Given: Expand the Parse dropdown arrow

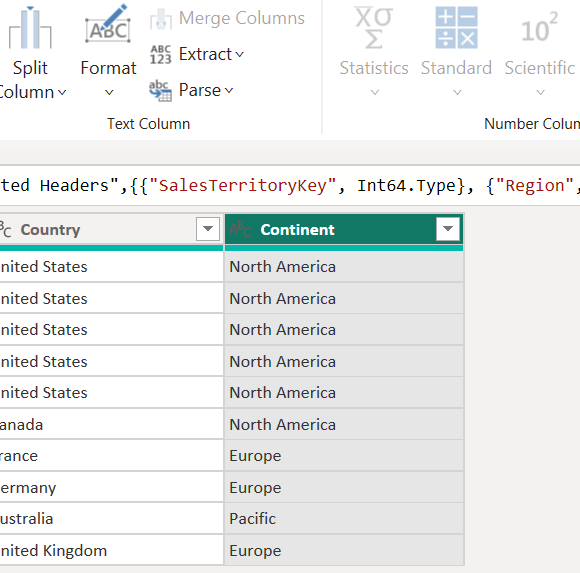Looking at the screenshot, I should 229,90.
